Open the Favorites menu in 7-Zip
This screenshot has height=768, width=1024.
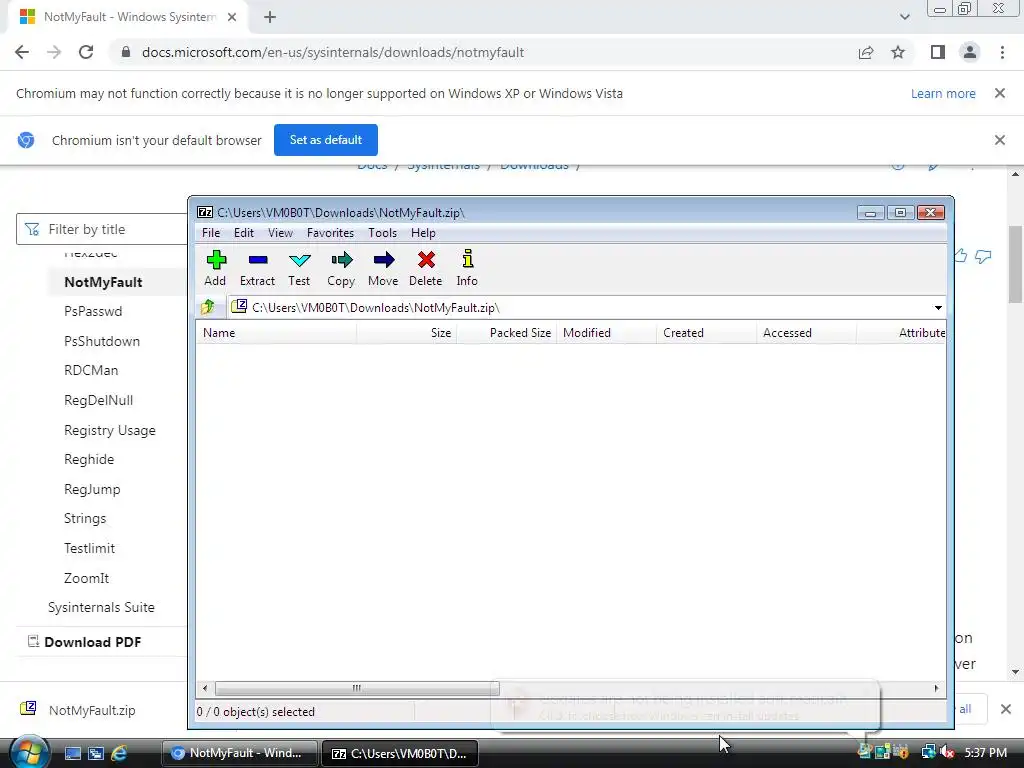click(330, 233)
